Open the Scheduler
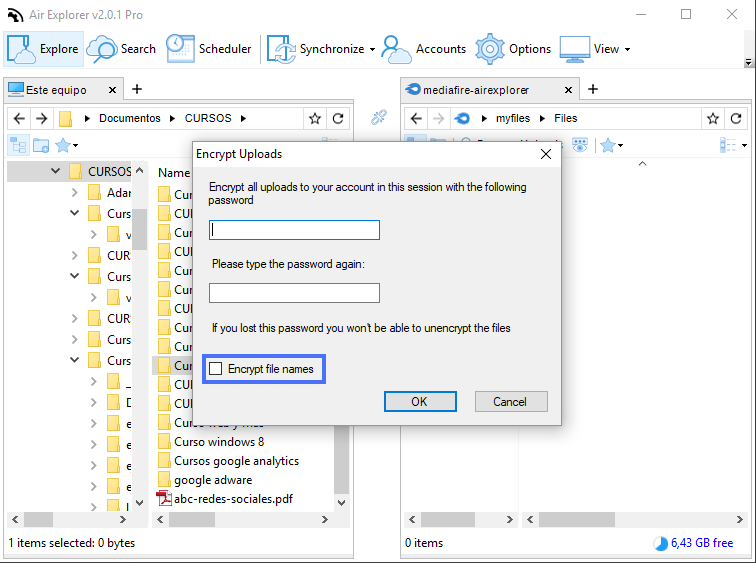The image size is (756, 563). click(209, 49)
